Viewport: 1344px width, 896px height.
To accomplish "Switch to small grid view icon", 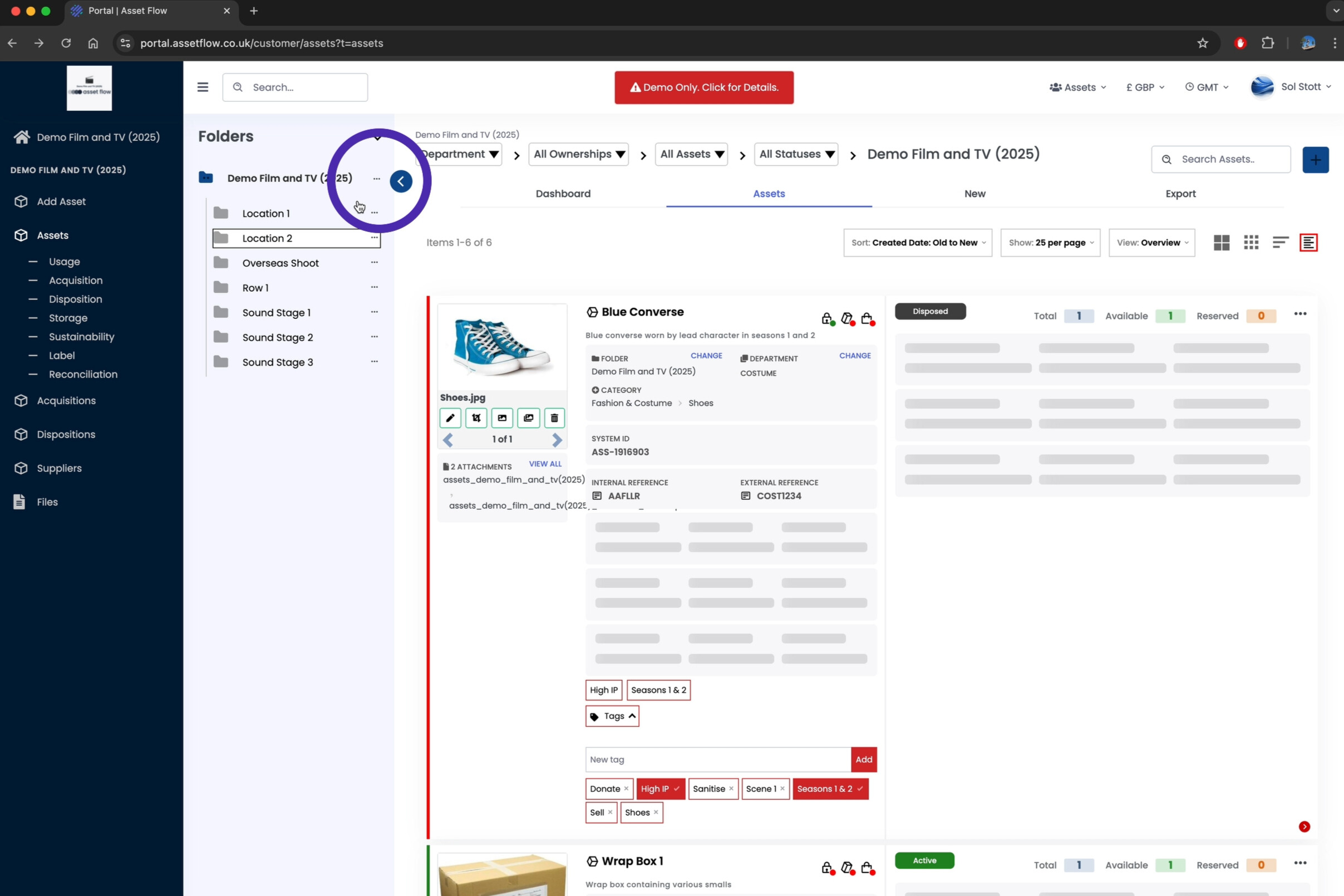I will coord(1251,242).
